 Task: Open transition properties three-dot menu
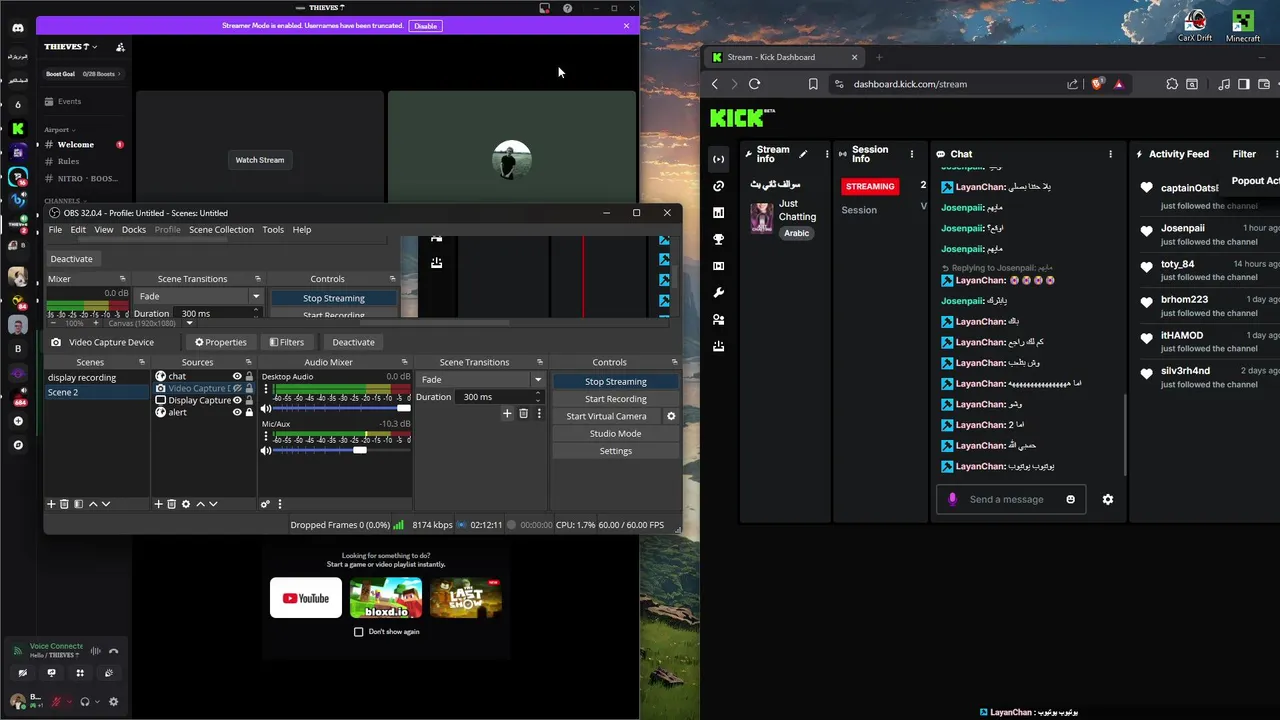(539, 413)
